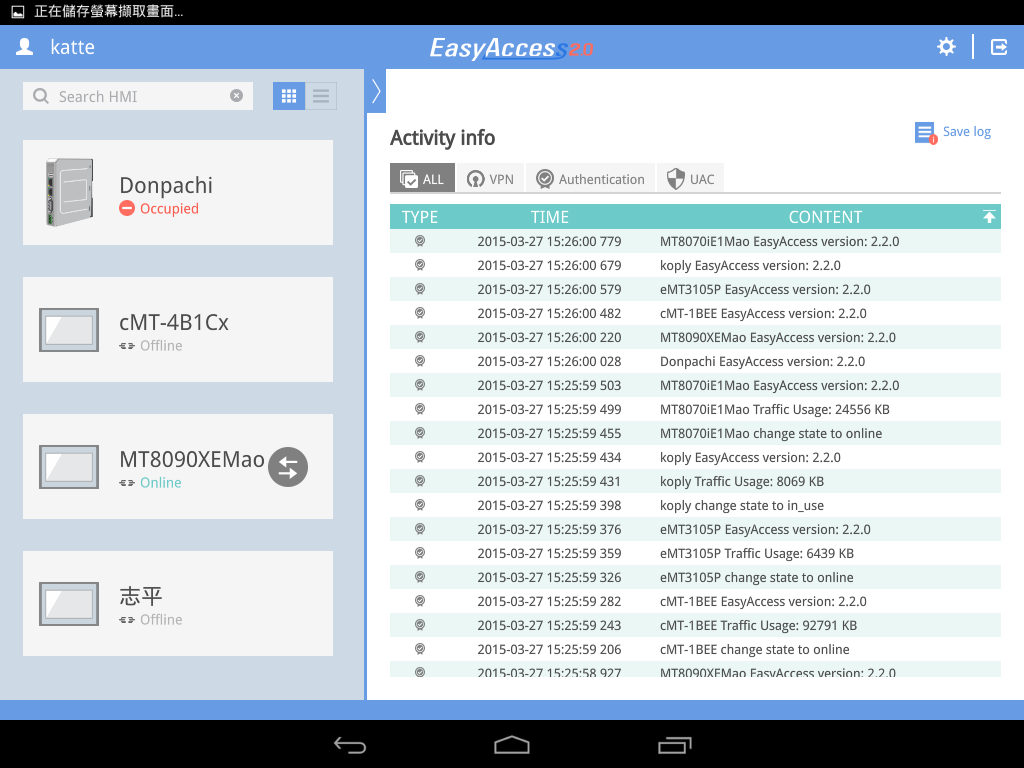The height and width of the screenshot is (768, 1024).
Task: Click the katte username label
Action: click(72, 47)
